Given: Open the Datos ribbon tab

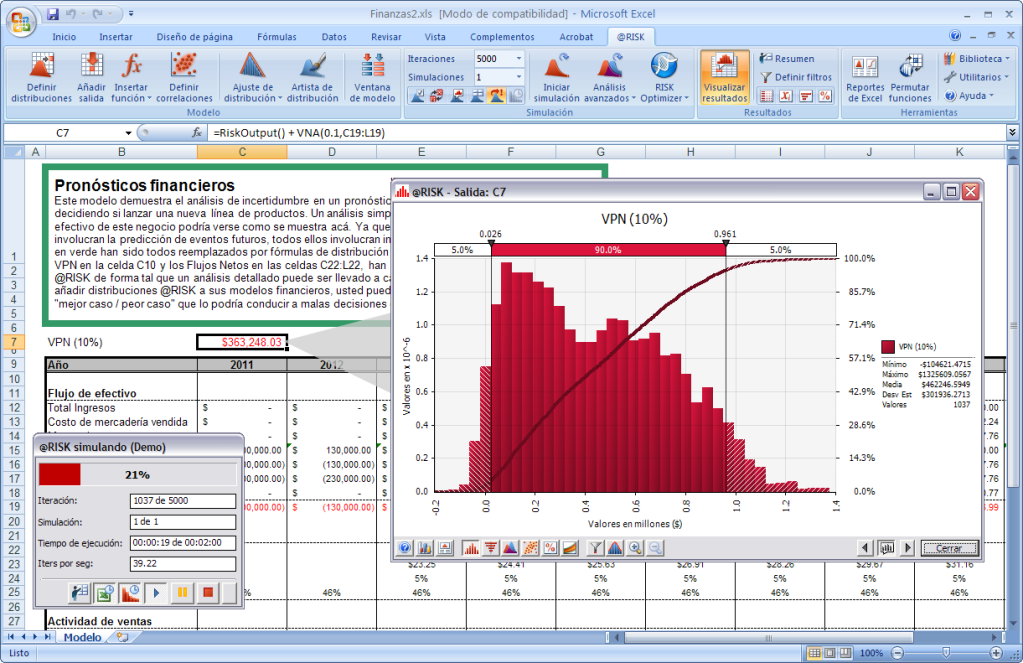Looking at the screenshot, I should [x=334, y=37].
